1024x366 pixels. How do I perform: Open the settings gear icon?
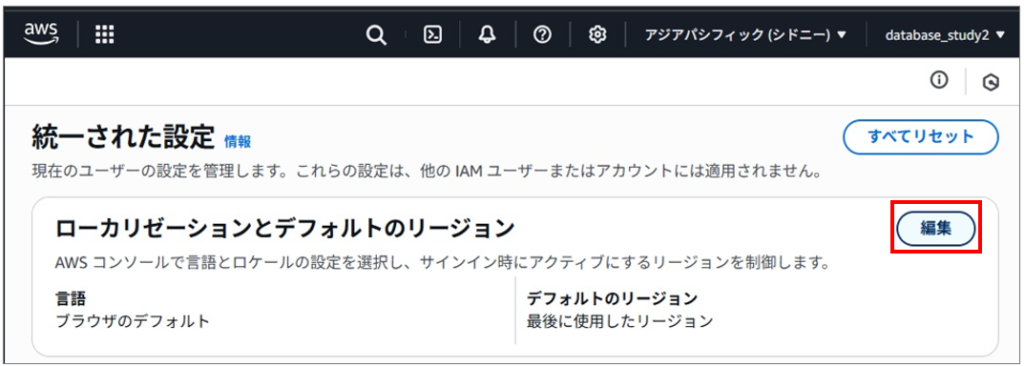tap(597, 35)
